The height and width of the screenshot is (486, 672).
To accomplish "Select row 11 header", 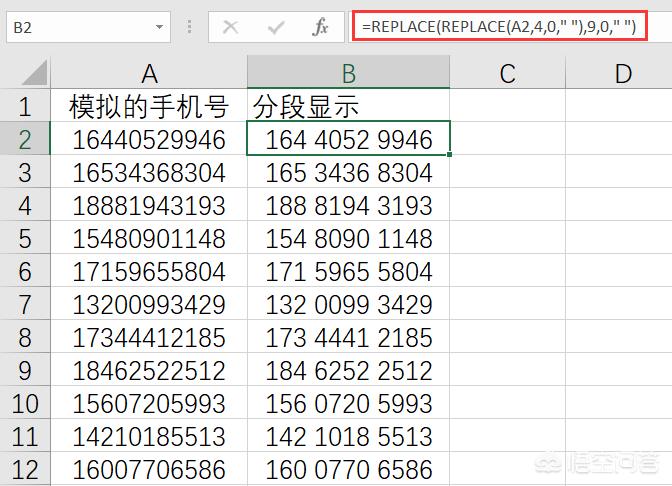I will tap(25, 435).
